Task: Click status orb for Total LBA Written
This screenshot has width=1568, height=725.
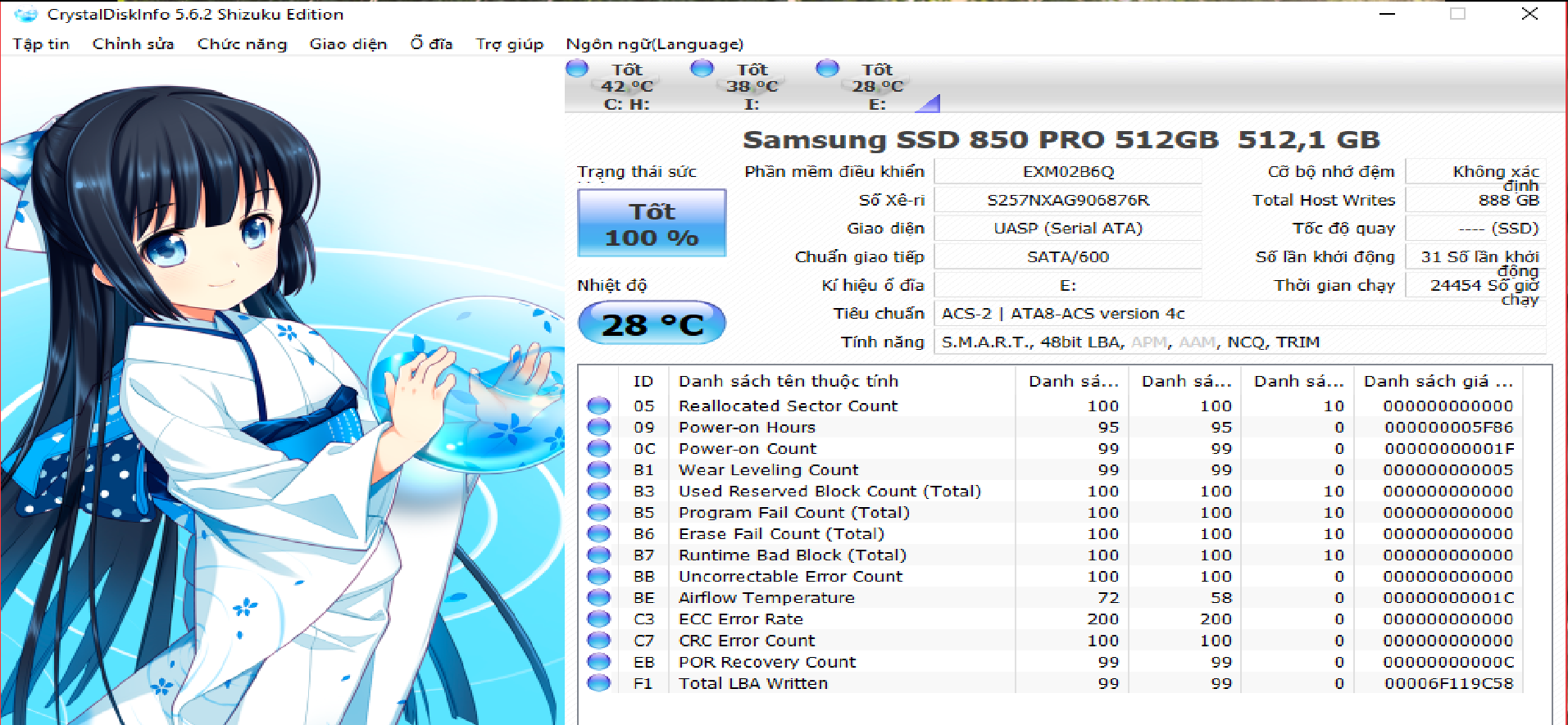Action: pos(599,683)
